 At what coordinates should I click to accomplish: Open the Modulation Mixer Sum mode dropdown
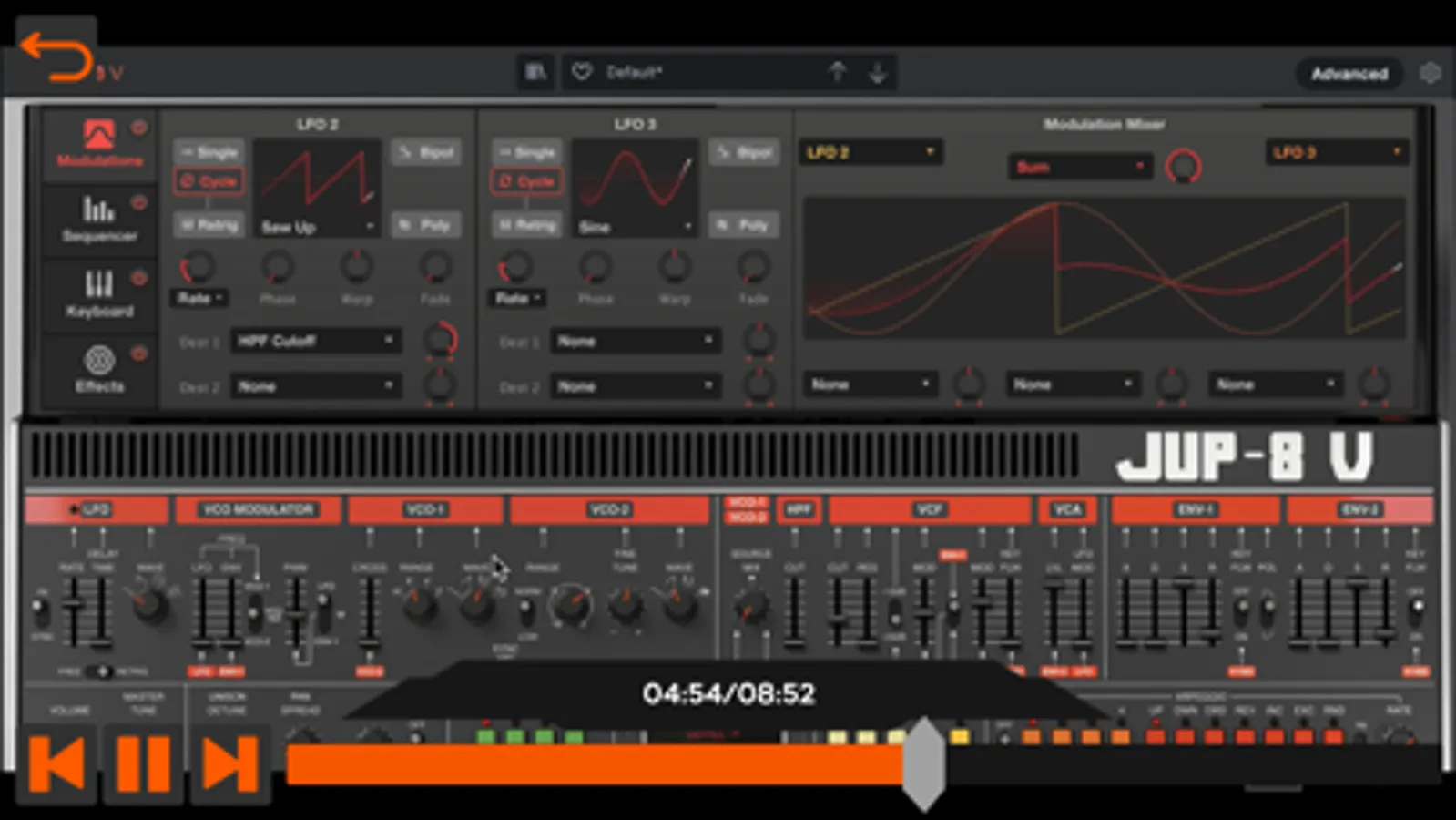click(x=1079, y=167)
